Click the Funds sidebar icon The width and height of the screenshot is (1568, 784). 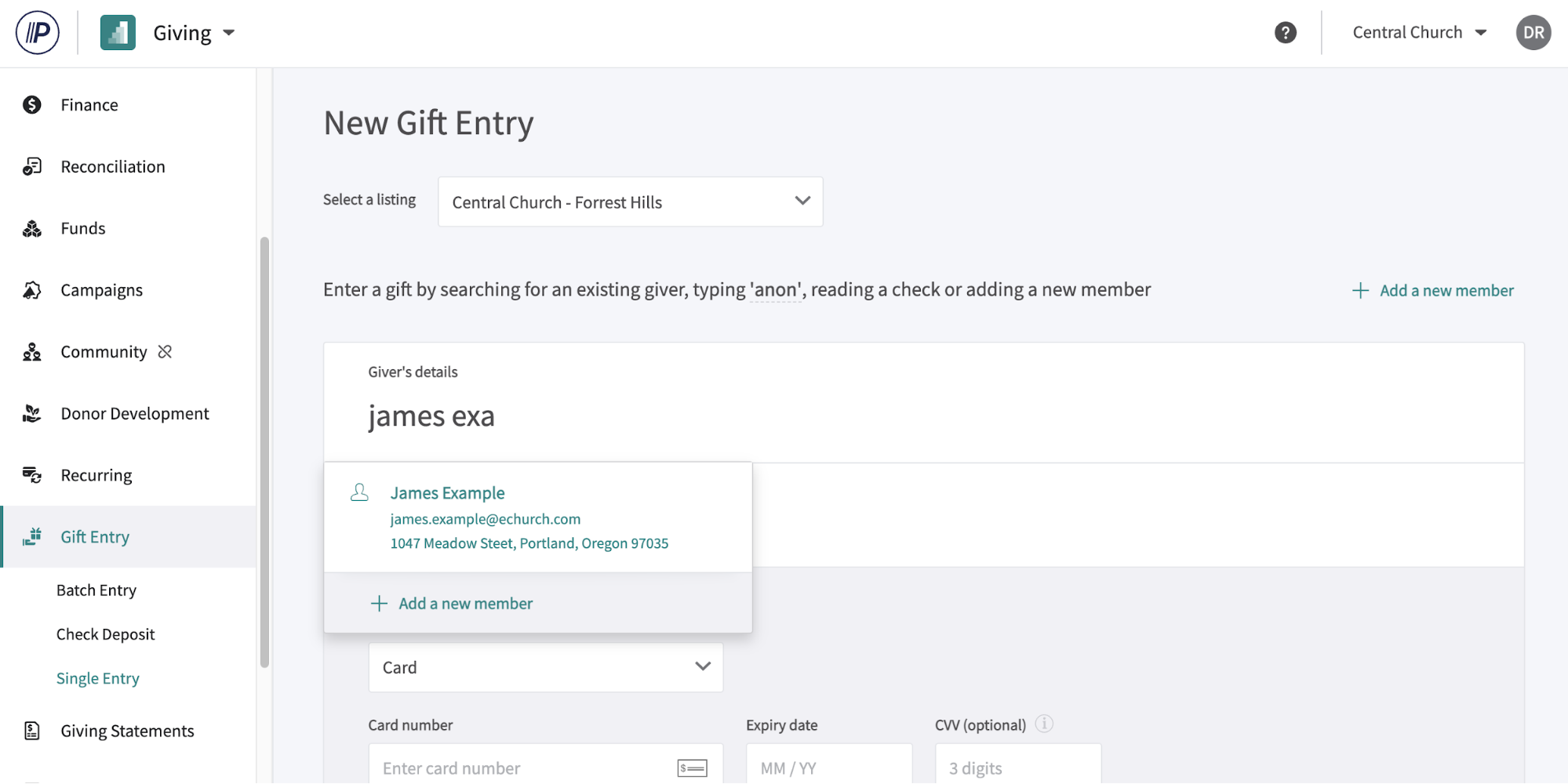coord(32,228)
